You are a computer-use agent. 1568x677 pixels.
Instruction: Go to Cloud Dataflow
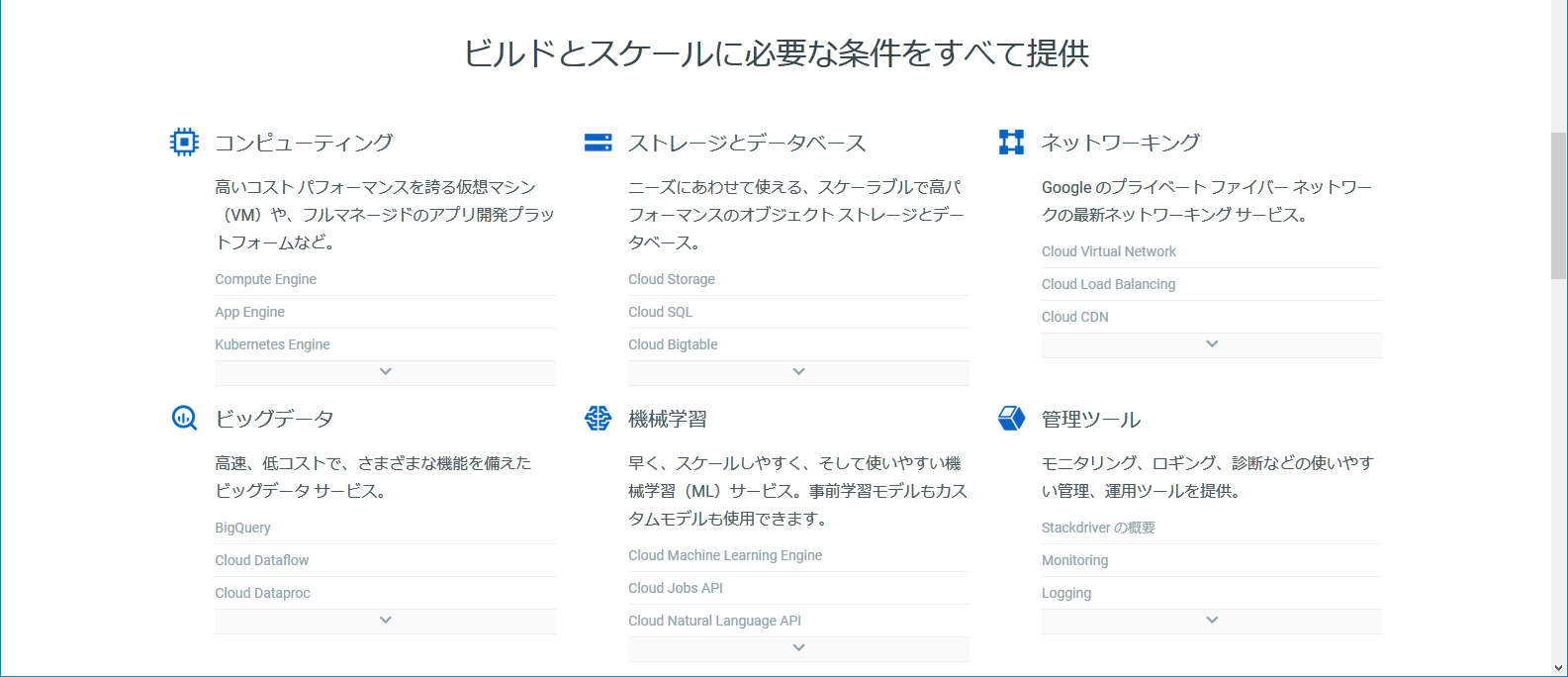[261, 560]
